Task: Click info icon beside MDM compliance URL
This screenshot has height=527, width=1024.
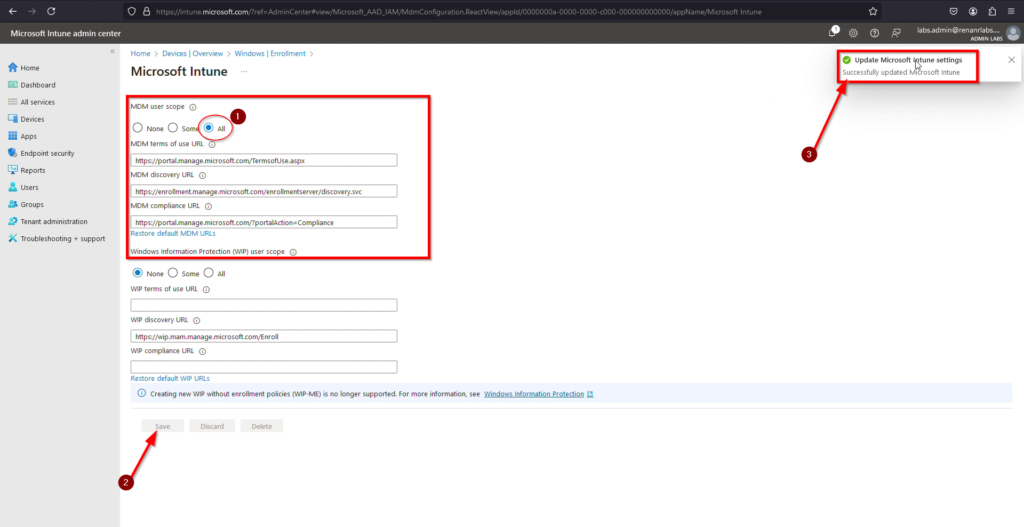Action: [x=208, y=206]
